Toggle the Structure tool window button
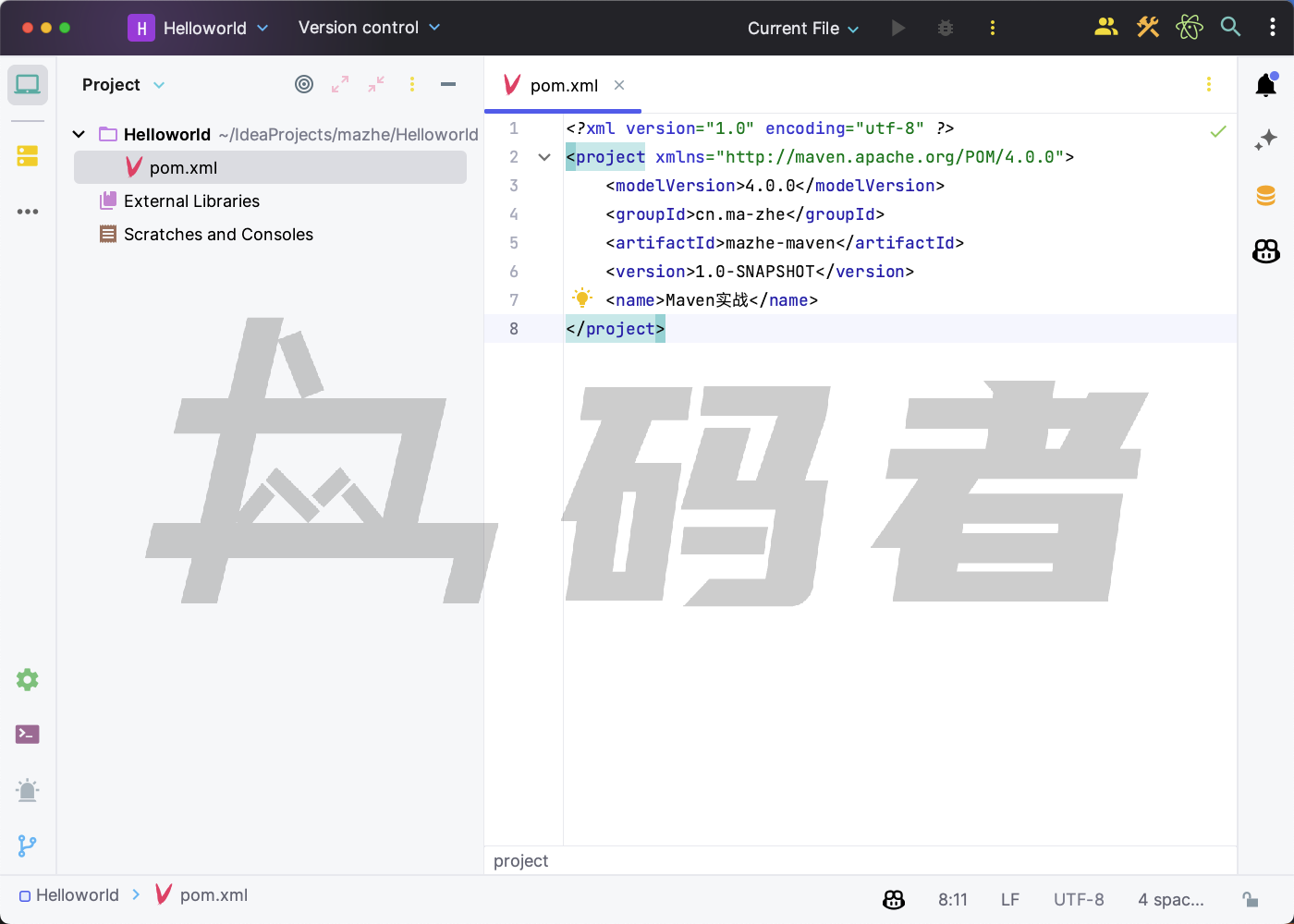1294x924 pixels. [x=28, y=156]
